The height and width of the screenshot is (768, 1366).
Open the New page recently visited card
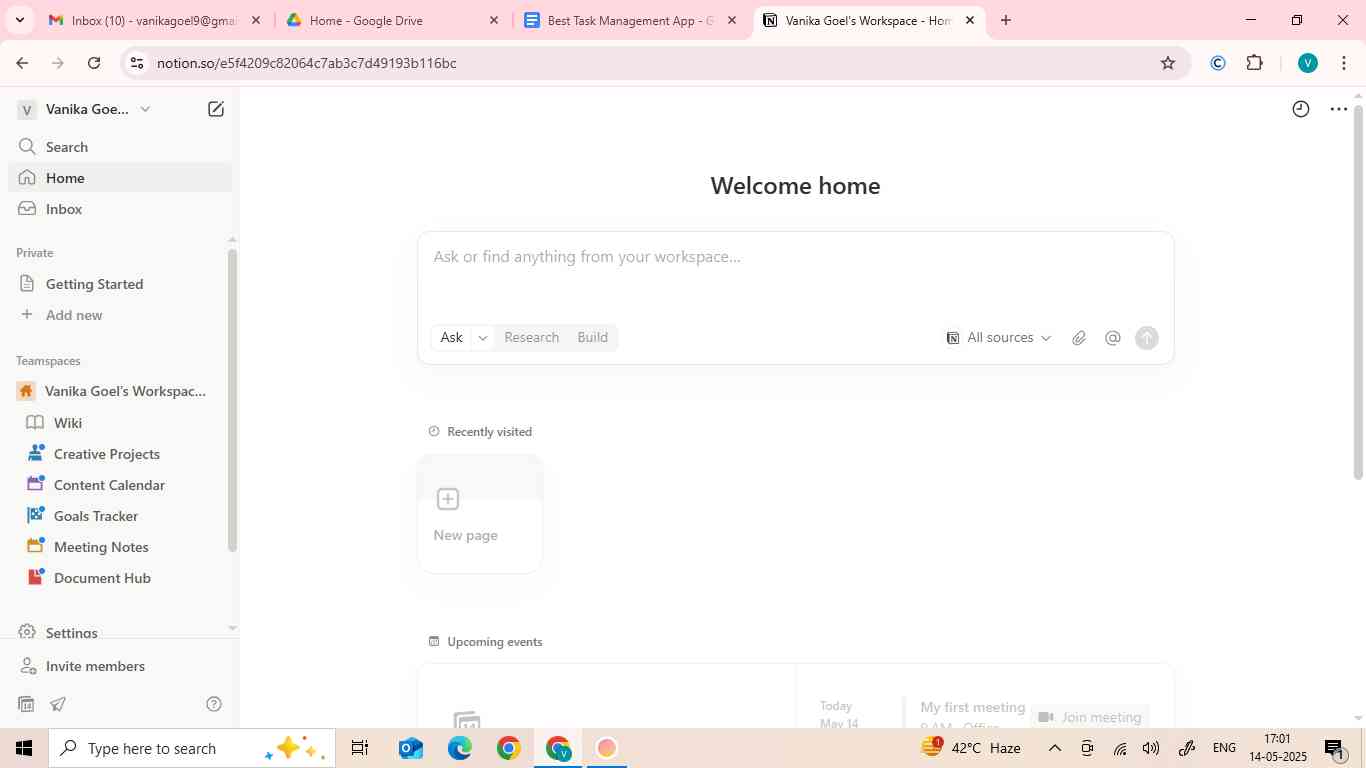(480, 514)
